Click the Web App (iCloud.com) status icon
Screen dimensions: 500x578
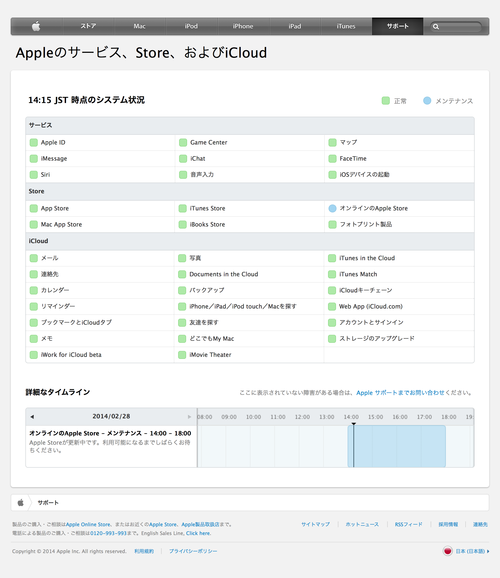(x=332, y=306)
